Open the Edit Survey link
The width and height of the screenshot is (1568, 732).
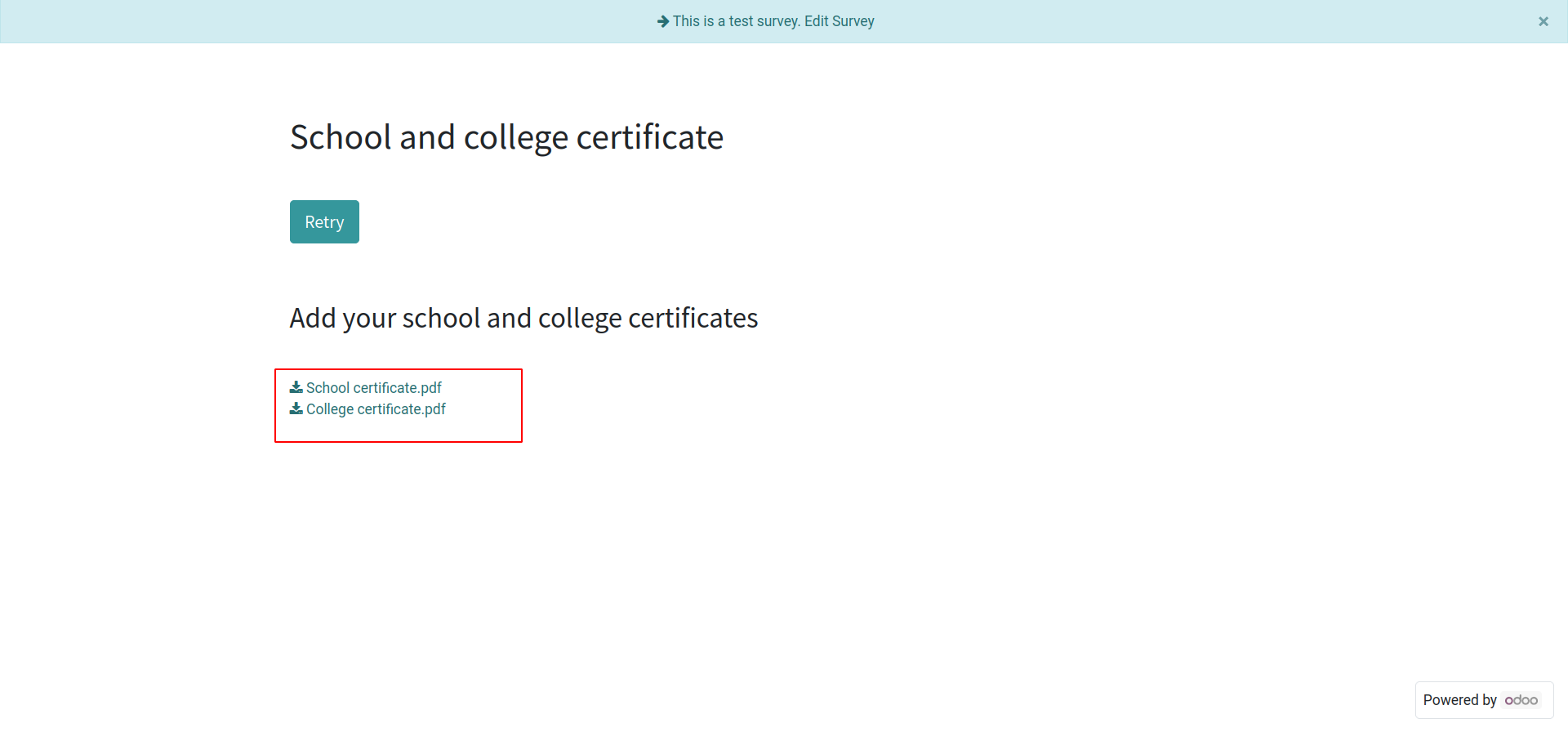pos(839,21)
